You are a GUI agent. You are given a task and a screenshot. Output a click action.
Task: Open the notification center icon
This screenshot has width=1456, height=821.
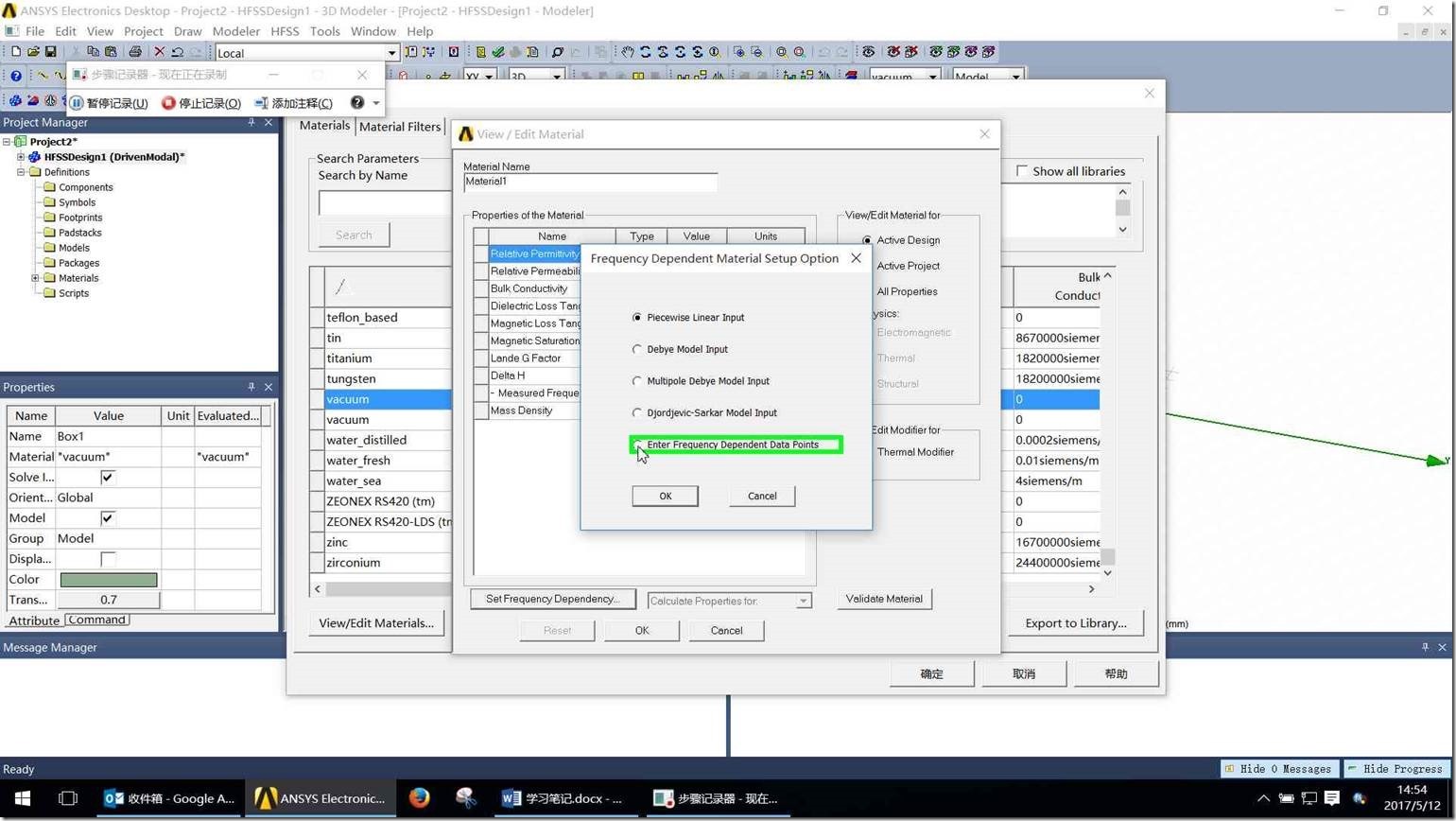1332,798
